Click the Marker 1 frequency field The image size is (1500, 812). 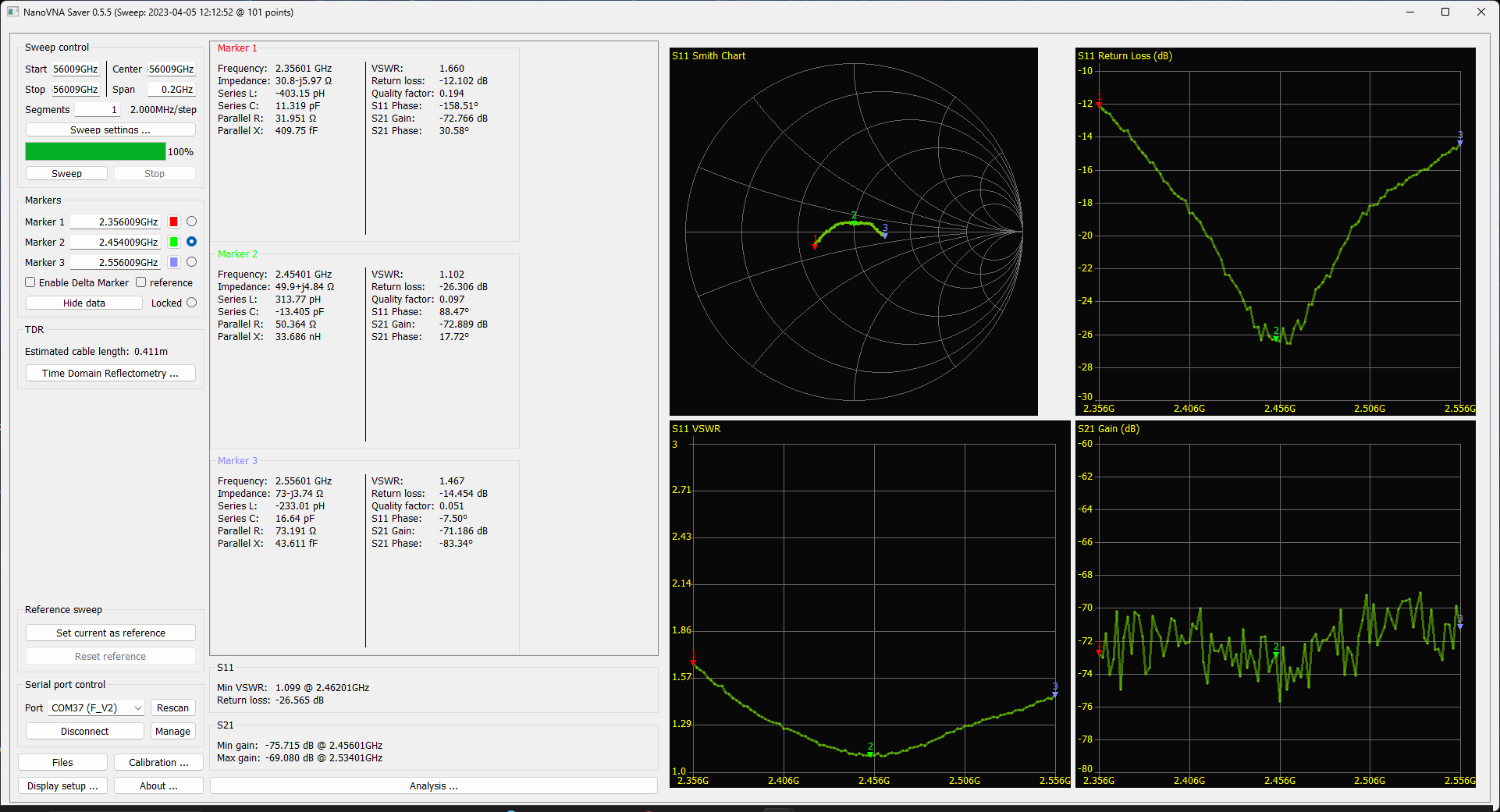pos(116,222)
